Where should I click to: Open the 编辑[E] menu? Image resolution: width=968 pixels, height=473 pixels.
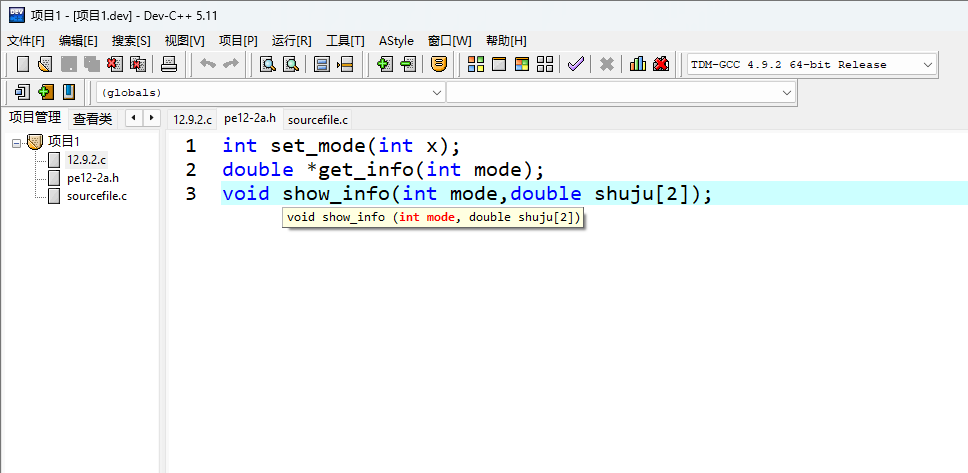tap(78, 41)
